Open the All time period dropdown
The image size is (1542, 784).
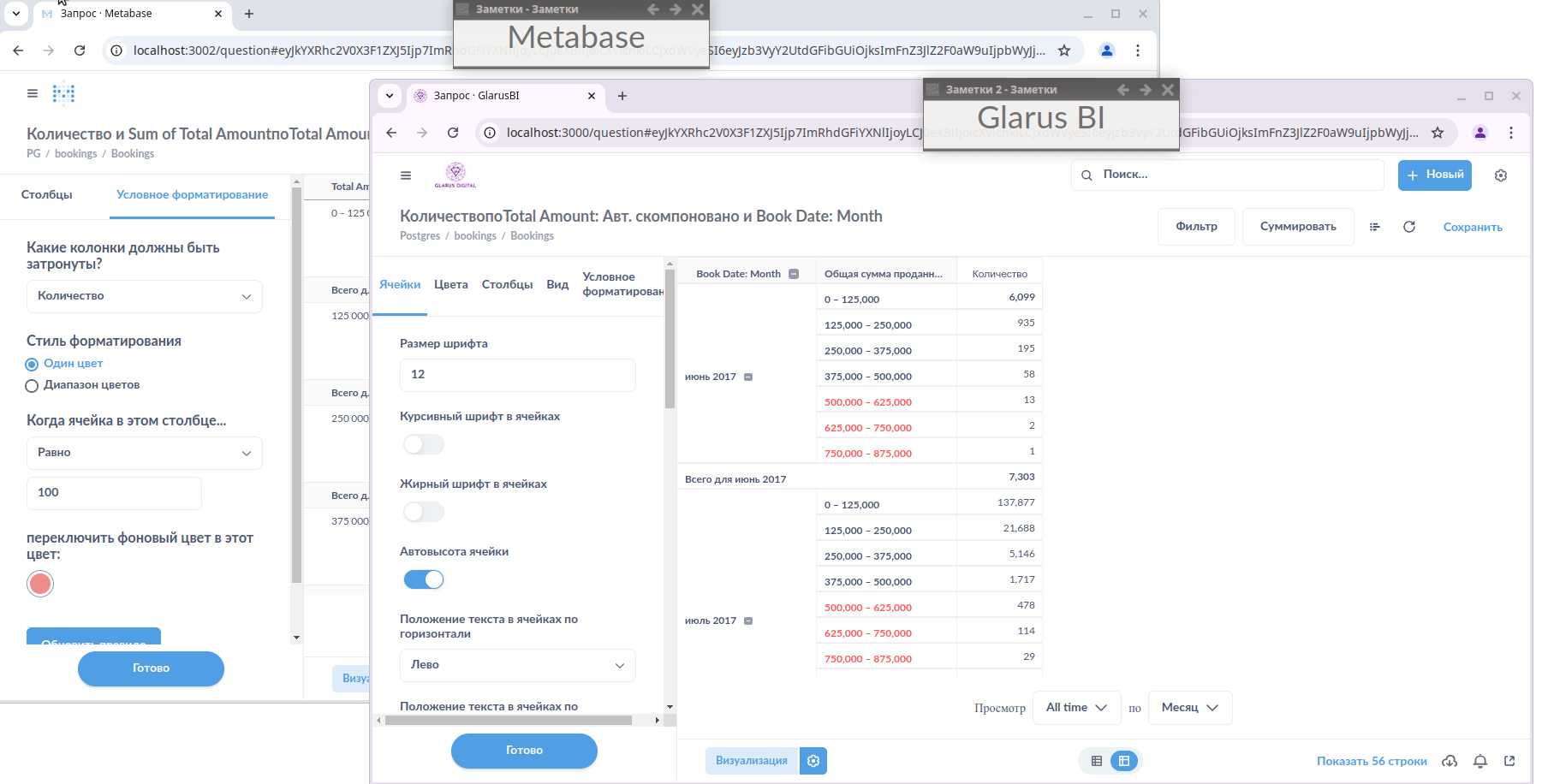(1075, 708)
